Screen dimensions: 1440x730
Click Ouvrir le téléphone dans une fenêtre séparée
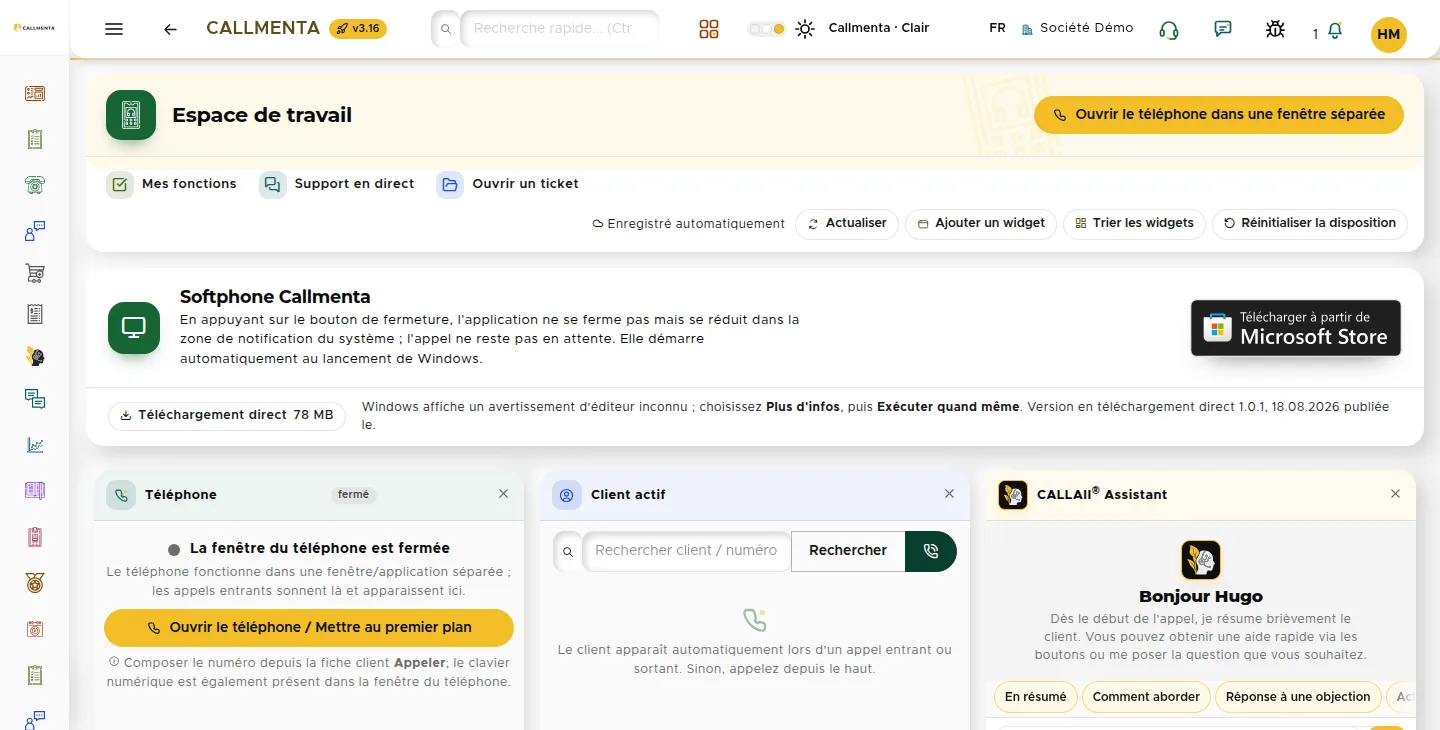1219,115
